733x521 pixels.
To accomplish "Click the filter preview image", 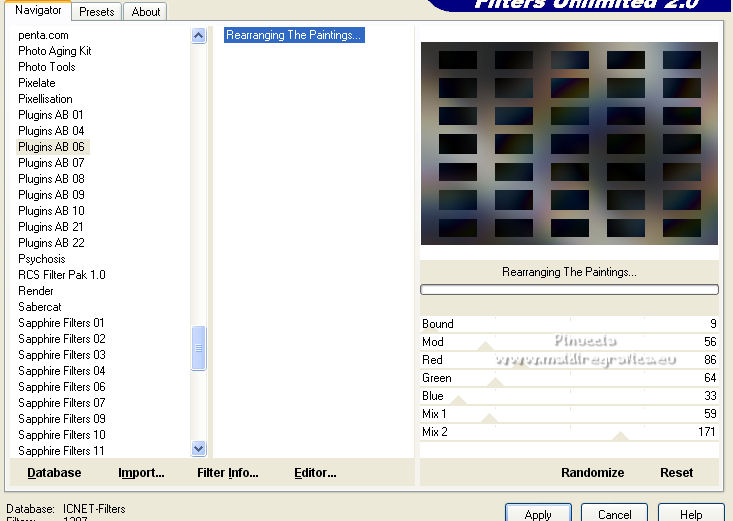I will click(x=569, y=144).
